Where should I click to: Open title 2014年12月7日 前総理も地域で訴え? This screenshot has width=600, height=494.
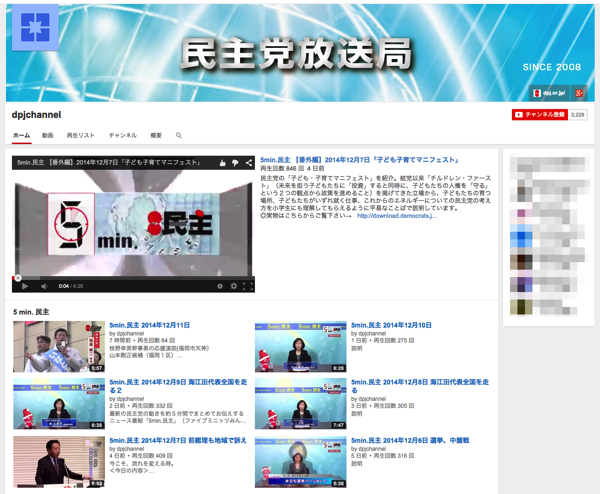[178, 440]
